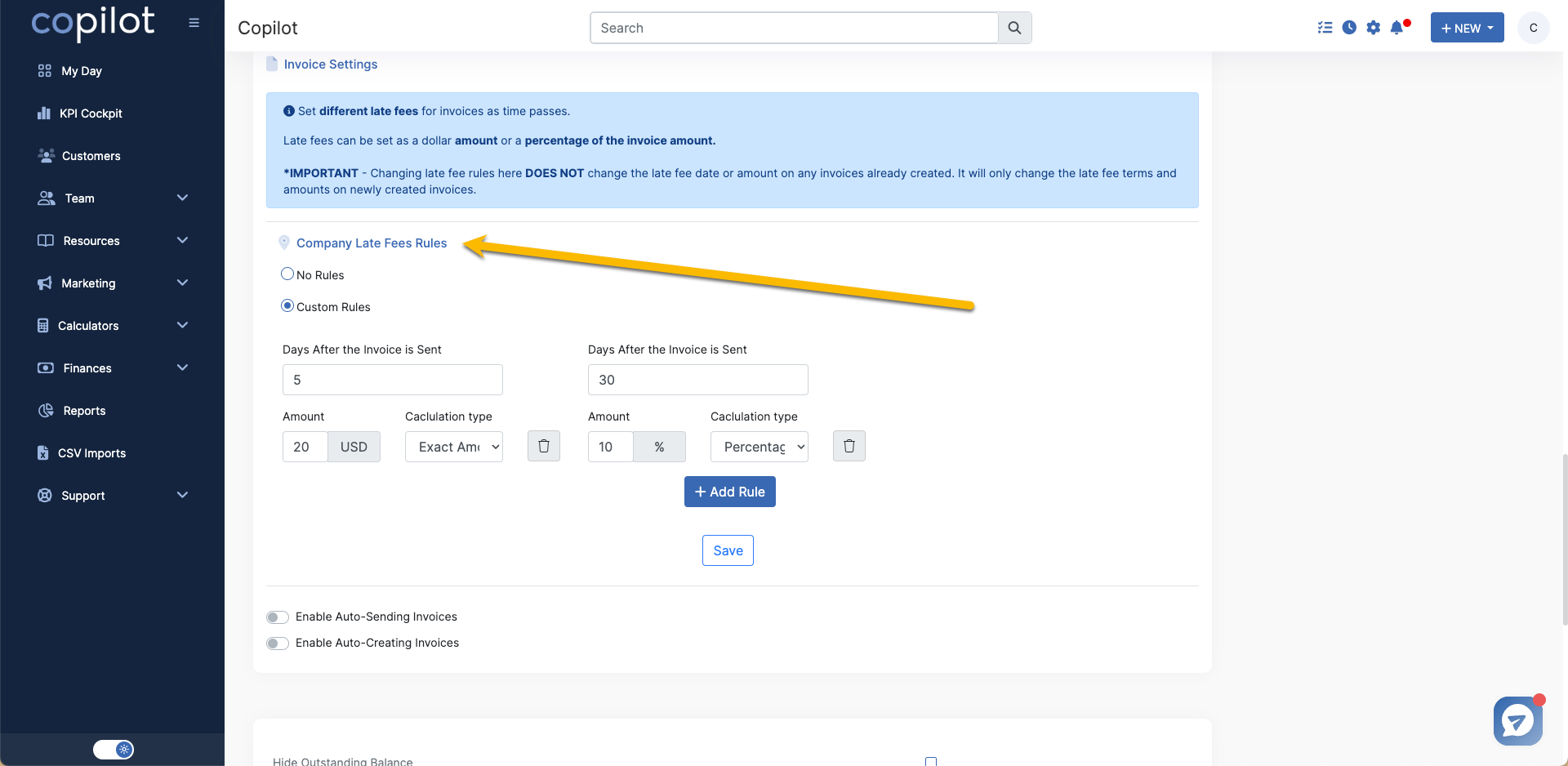Delete the 5-day late fee rule
The image size is (1568, 766).
click(544, 446)
